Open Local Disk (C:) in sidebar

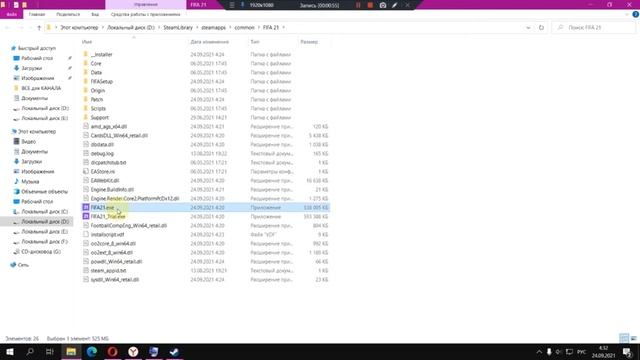(41, 211)
